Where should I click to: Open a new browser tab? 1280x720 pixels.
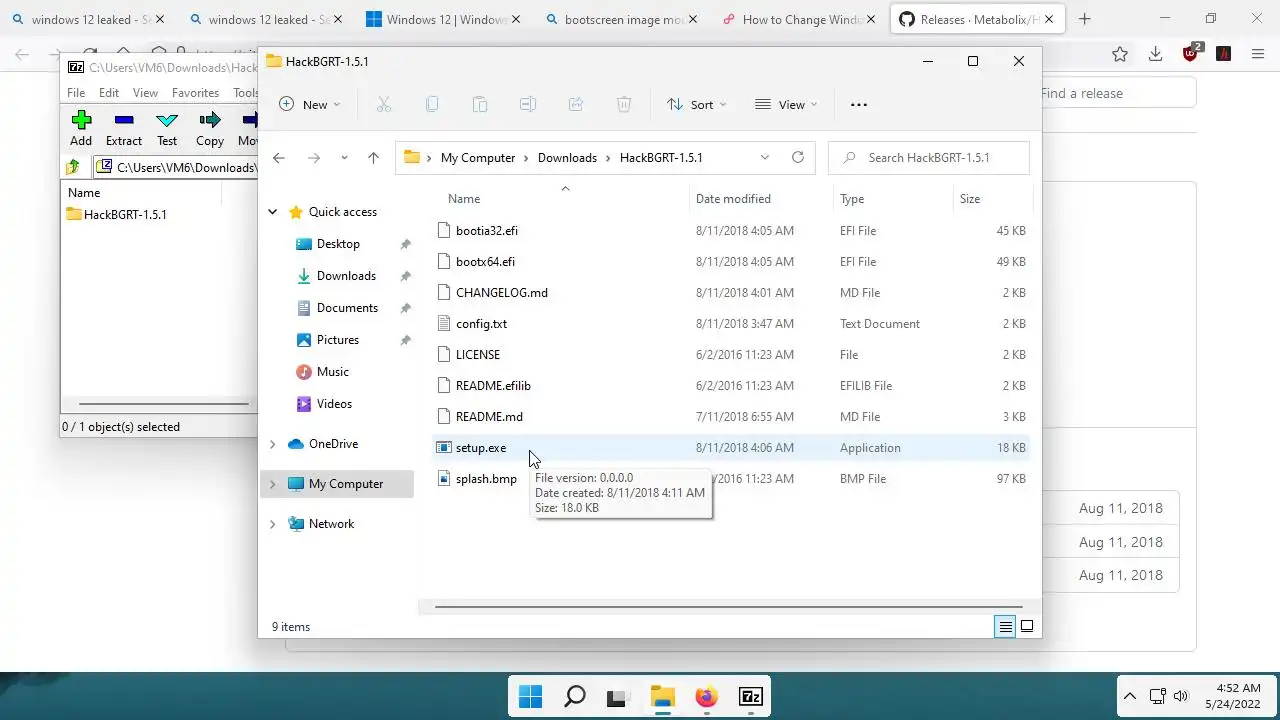[1085, 19]
